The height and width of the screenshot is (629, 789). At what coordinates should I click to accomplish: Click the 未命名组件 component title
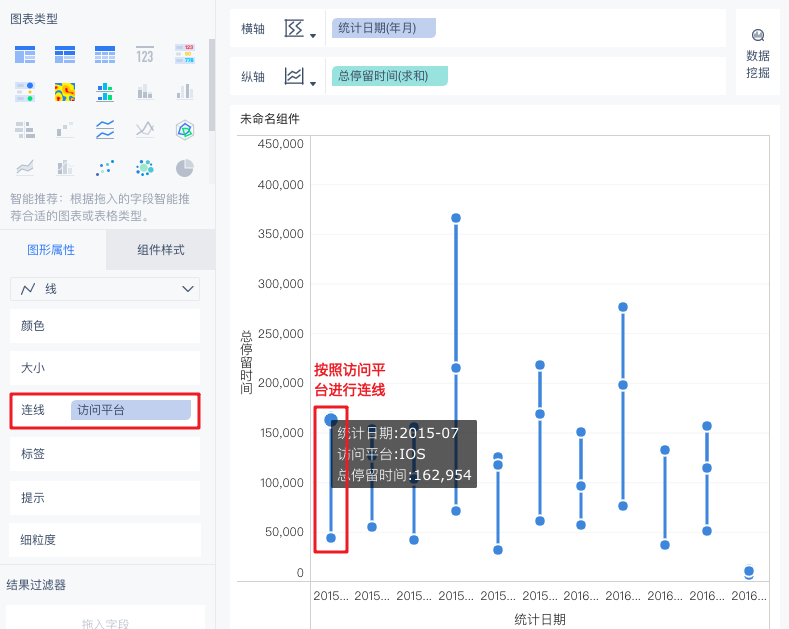click(x=270, y=119)
